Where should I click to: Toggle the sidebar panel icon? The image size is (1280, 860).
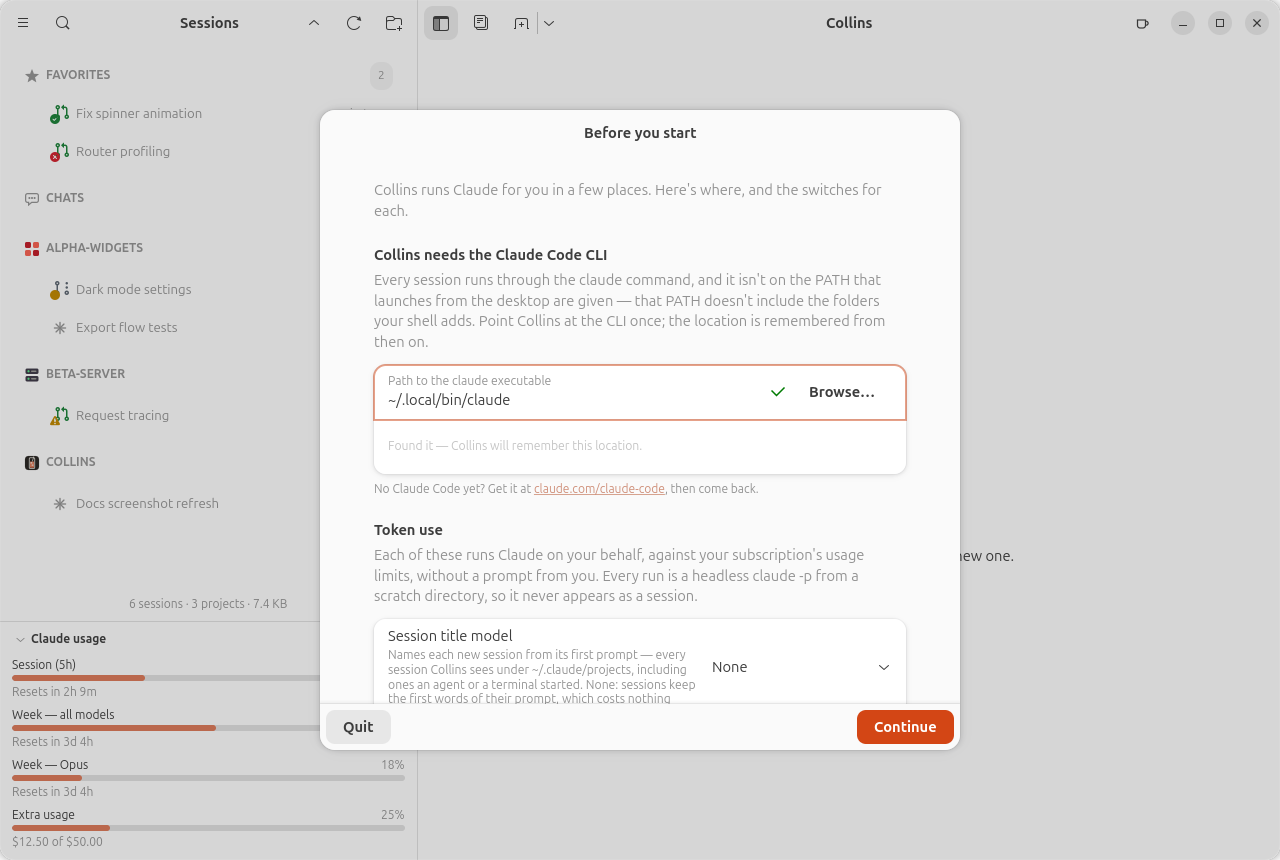click(441, 23)
